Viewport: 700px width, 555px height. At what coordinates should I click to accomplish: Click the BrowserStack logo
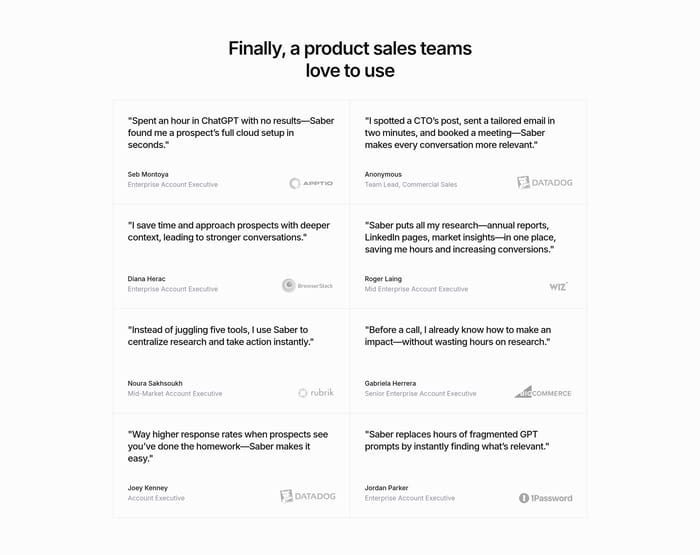[x=308, y=286]
